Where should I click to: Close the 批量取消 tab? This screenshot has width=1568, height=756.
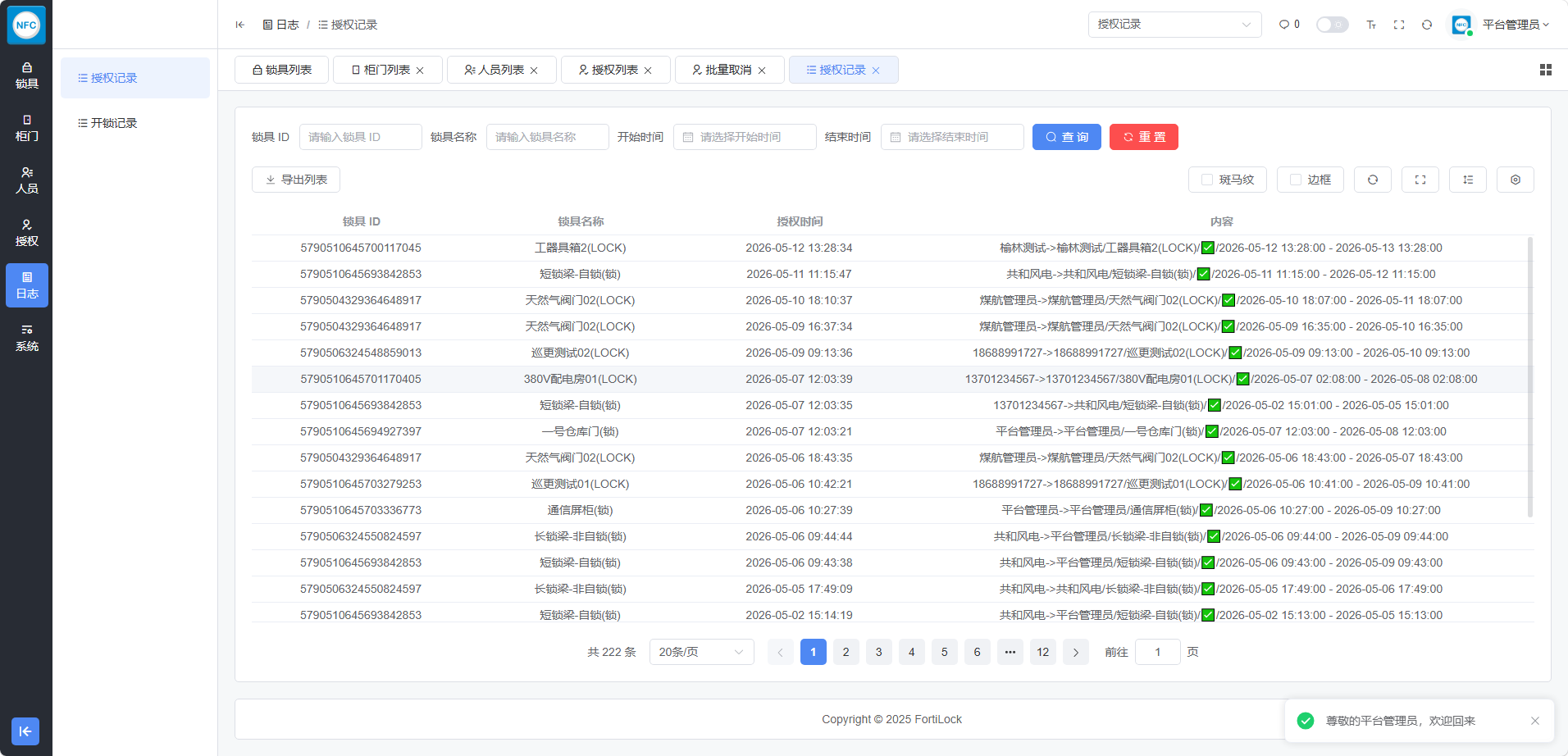click(762, 71)
